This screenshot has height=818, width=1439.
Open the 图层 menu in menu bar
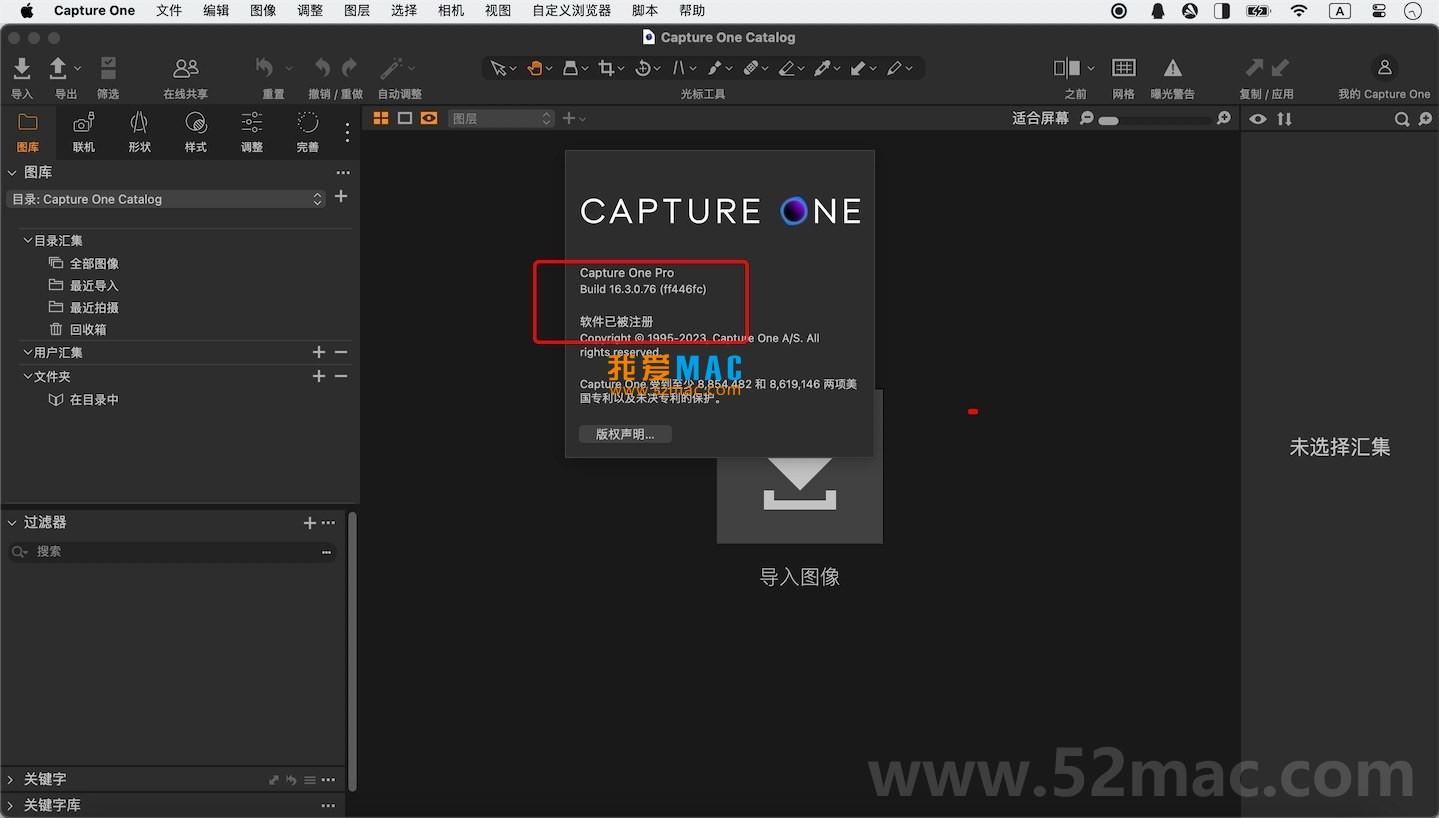click(x=357, y=11)
